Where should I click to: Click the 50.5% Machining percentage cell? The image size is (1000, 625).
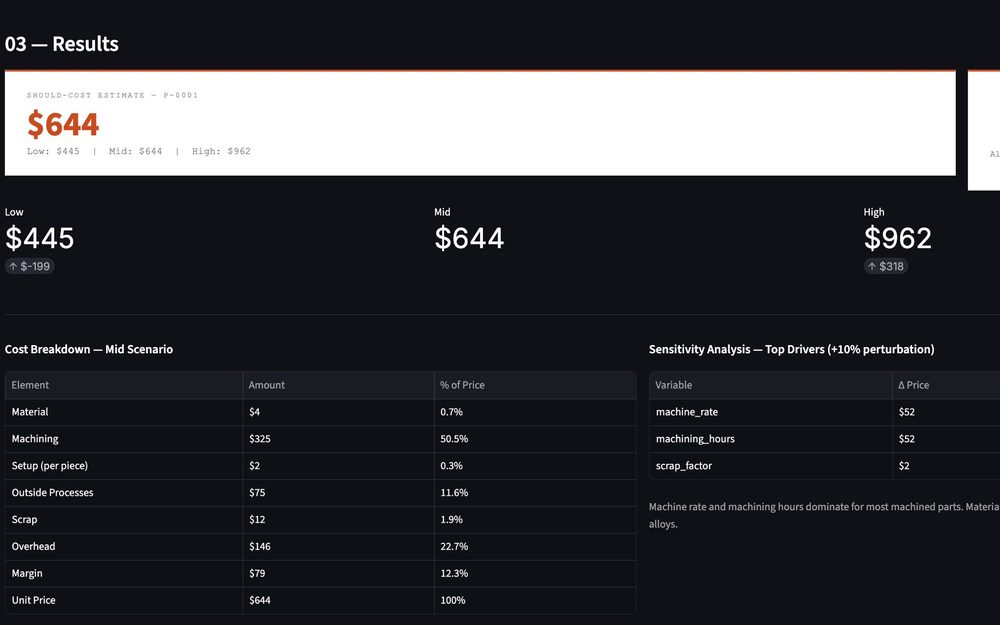[x=535, y=439]
